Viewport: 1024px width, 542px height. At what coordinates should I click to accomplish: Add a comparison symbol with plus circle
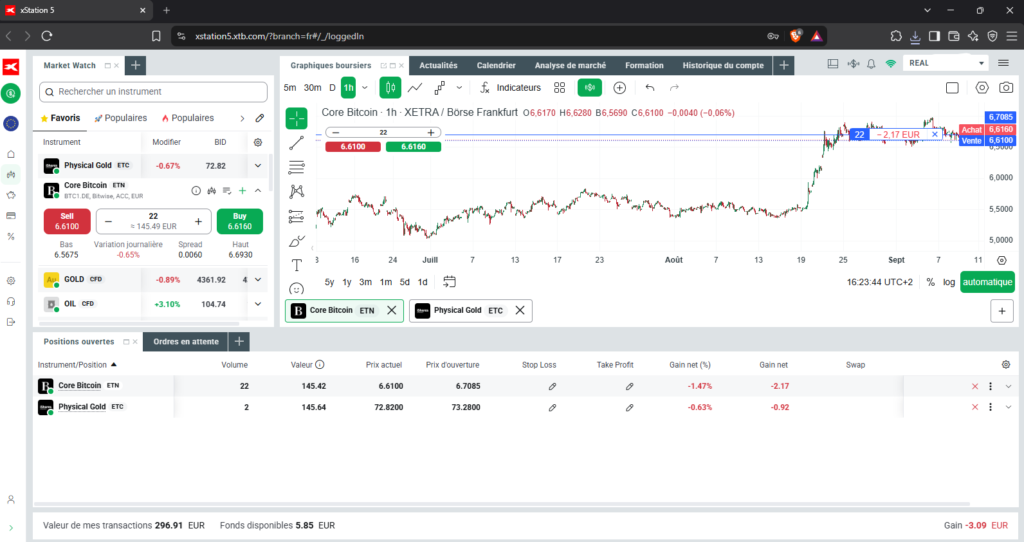tap(620, 88)
